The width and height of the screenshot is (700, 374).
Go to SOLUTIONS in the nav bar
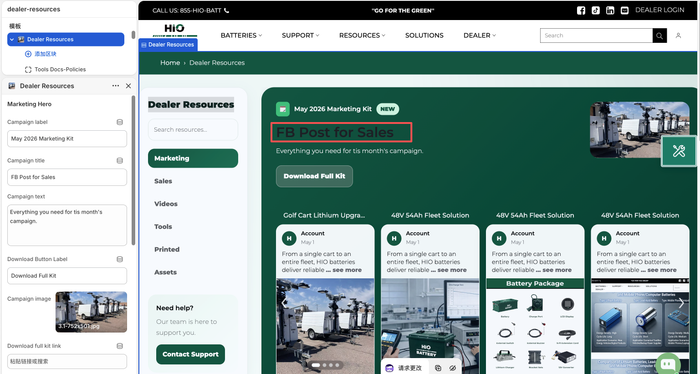(x=424, y=35)
